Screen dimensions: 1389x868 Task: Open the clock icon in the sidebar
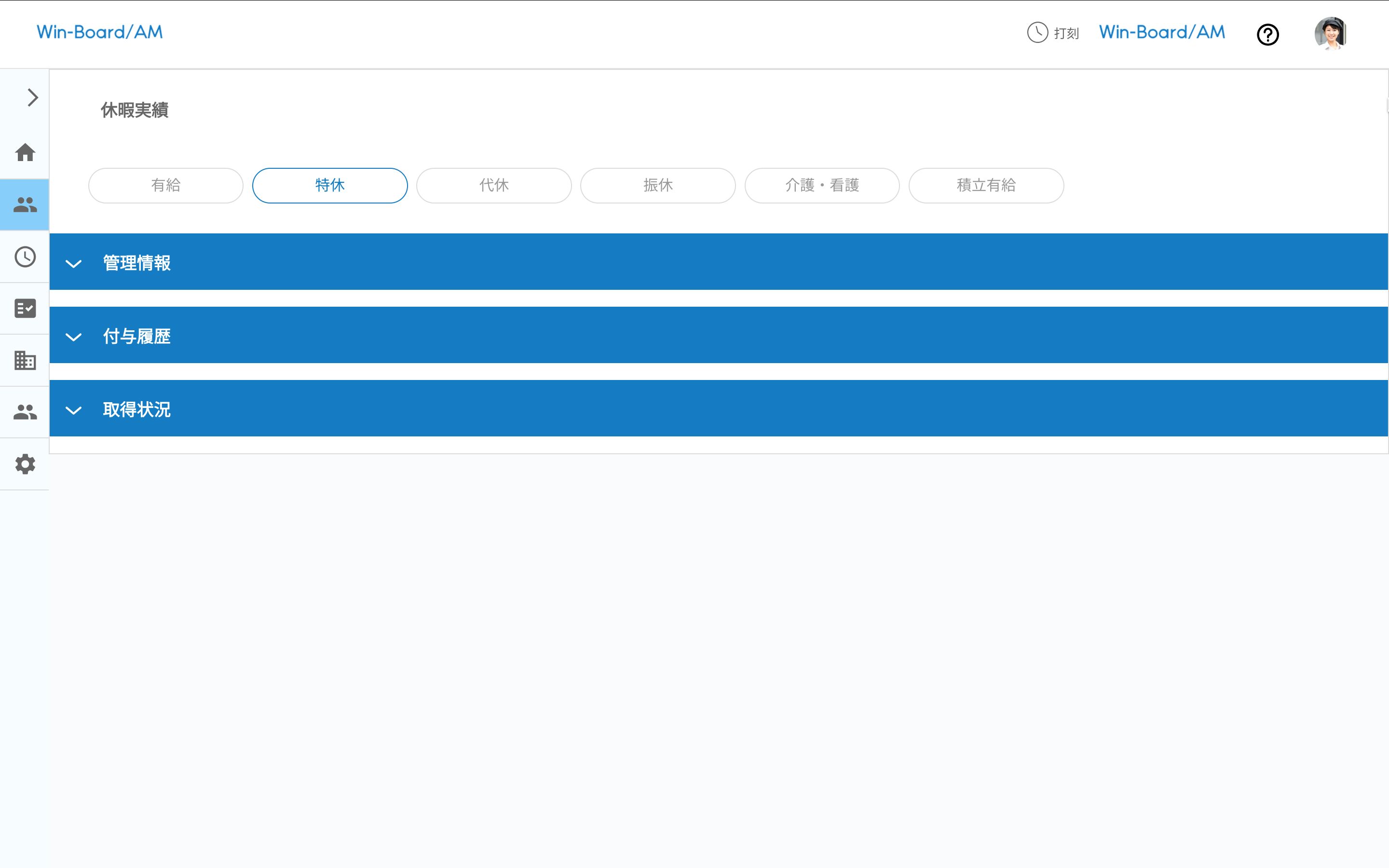click(25, 257)
